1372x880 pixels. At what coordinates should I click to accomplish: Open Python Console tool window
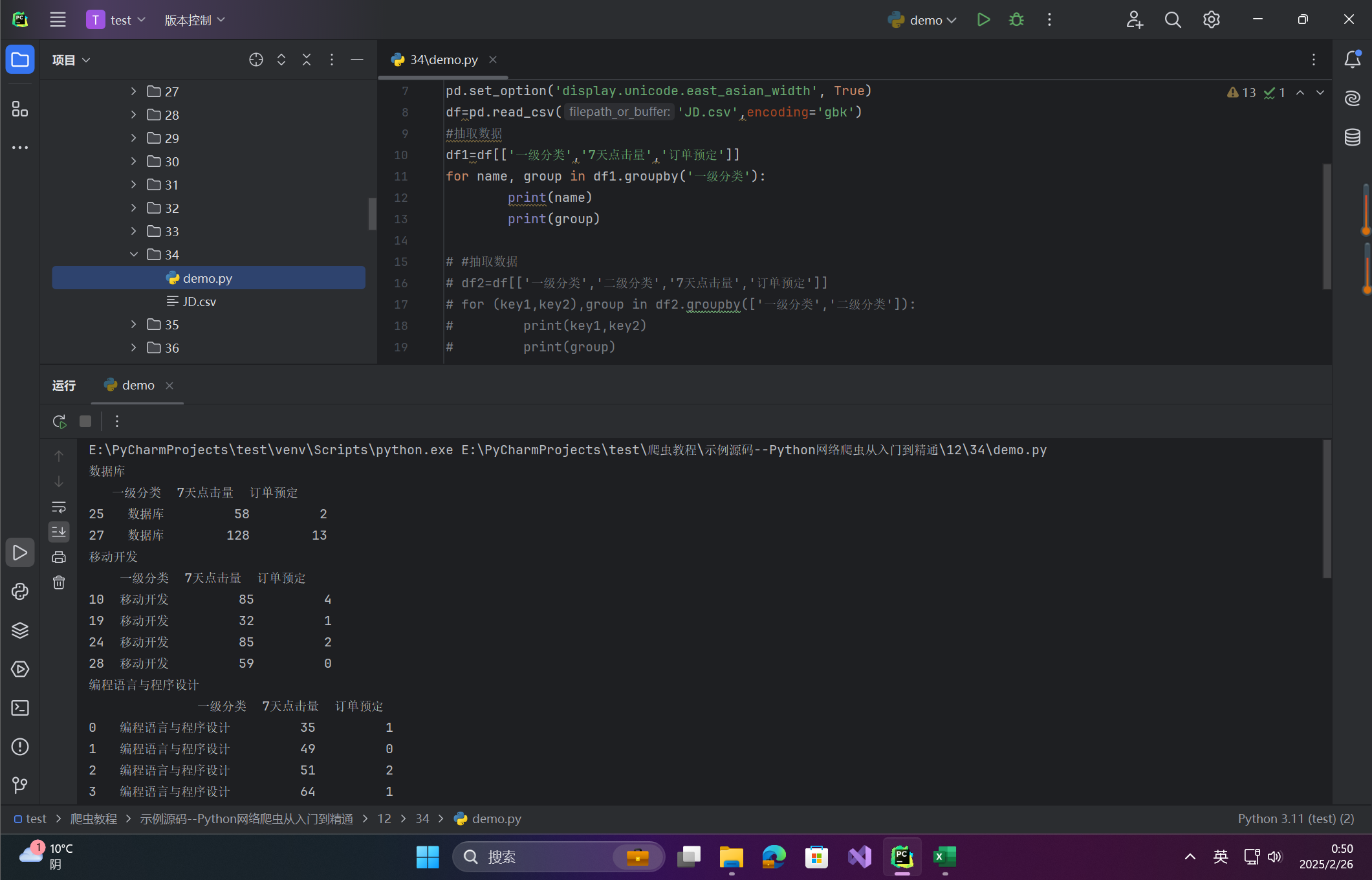(x=20, y=591)
